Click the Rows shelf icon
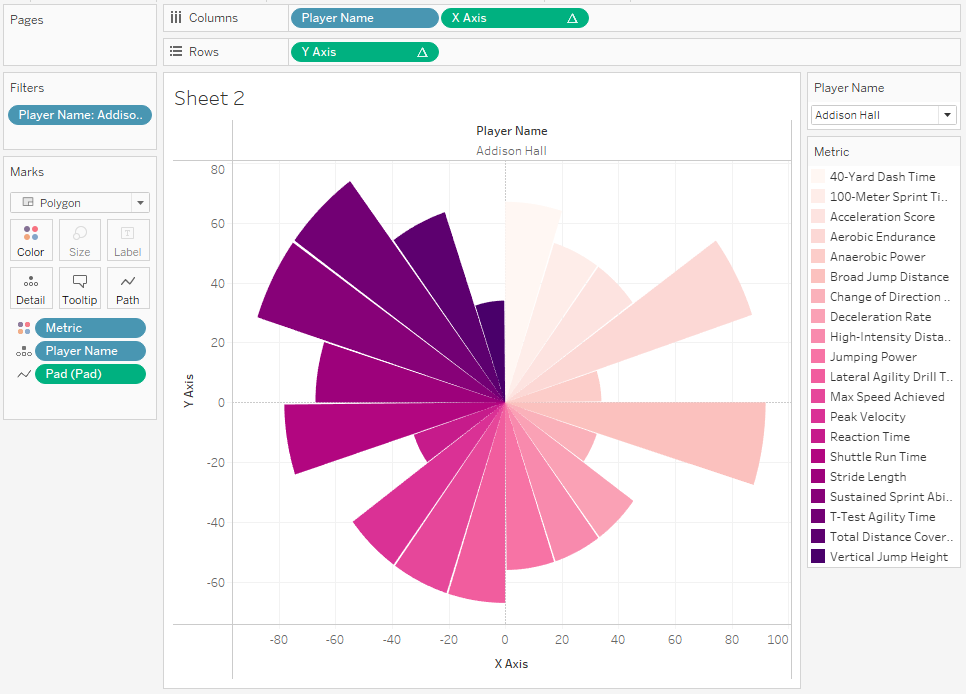 point(176,52)
